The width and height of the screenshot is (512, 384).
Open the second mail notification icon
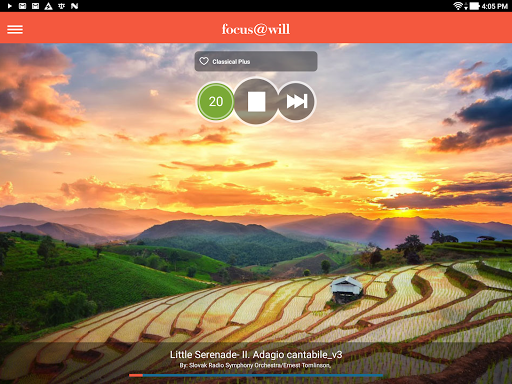point(35,6)
